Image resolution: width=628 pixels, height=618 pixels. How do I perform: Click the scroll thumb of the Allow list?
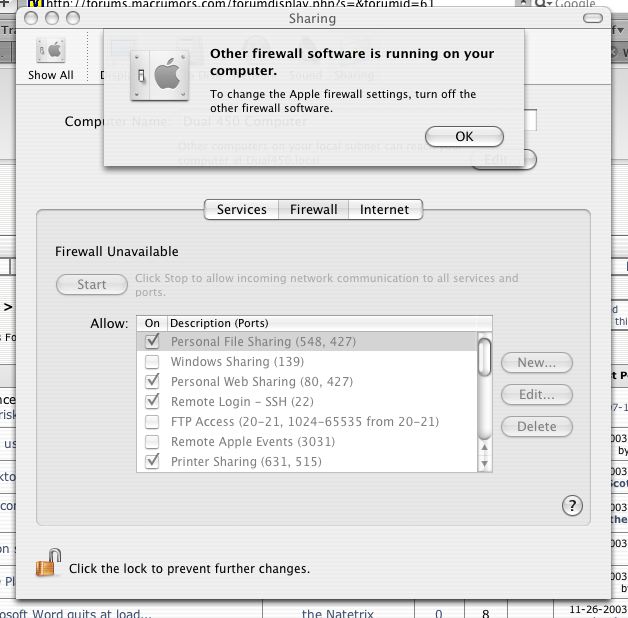485,357
